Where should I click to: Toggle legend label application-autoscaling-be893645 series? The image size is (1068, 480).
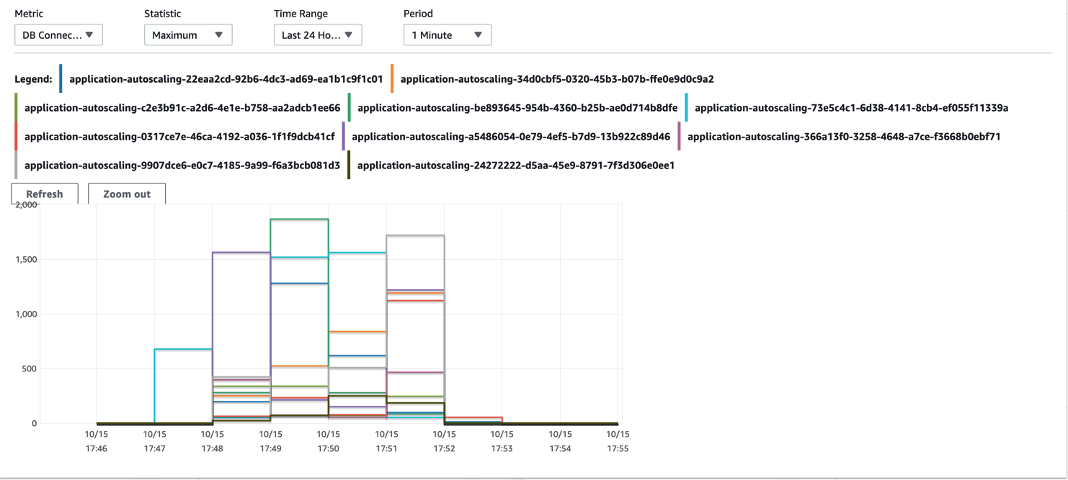(x=518, y=108)
